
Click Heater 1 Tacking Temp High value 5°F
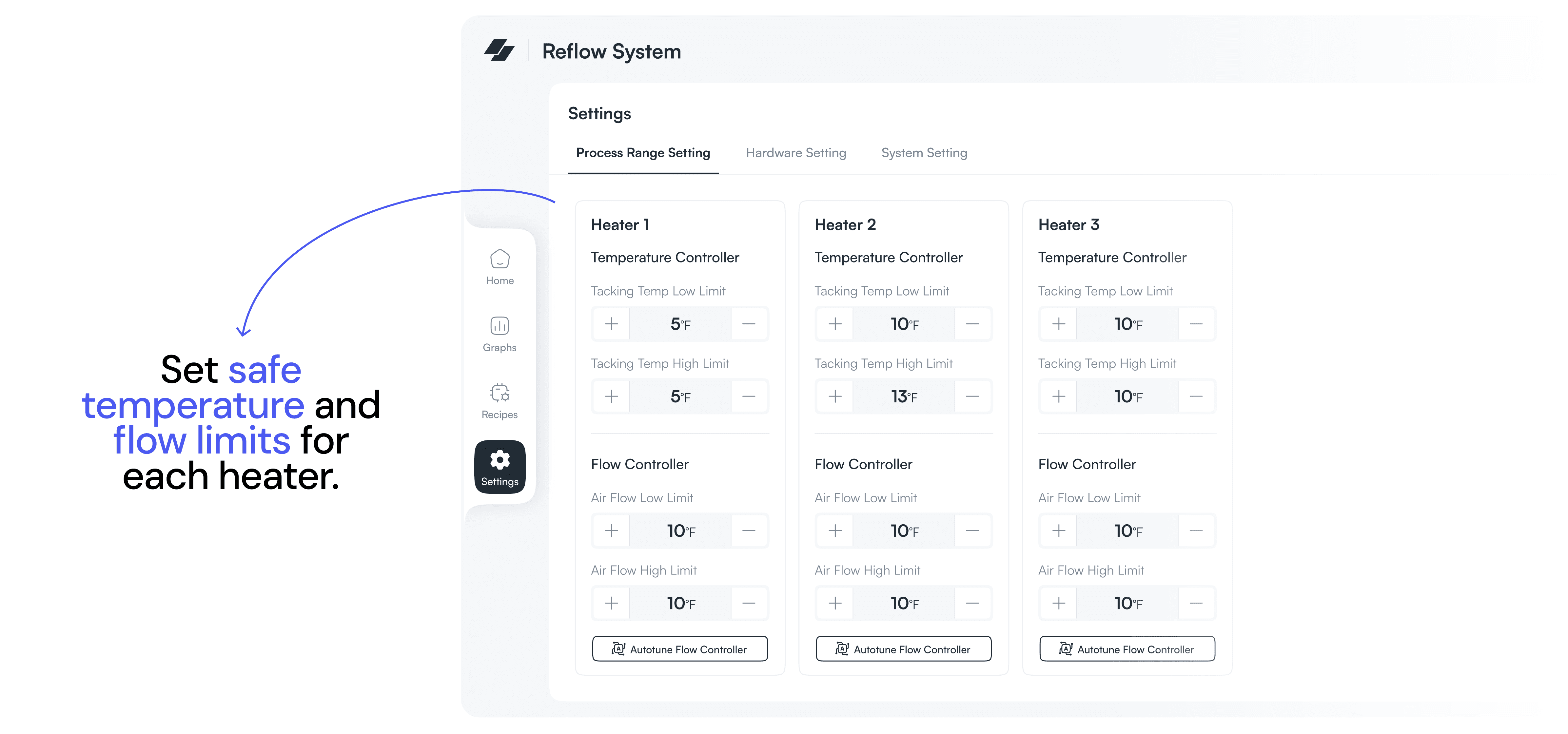click(x=680, y=396)
